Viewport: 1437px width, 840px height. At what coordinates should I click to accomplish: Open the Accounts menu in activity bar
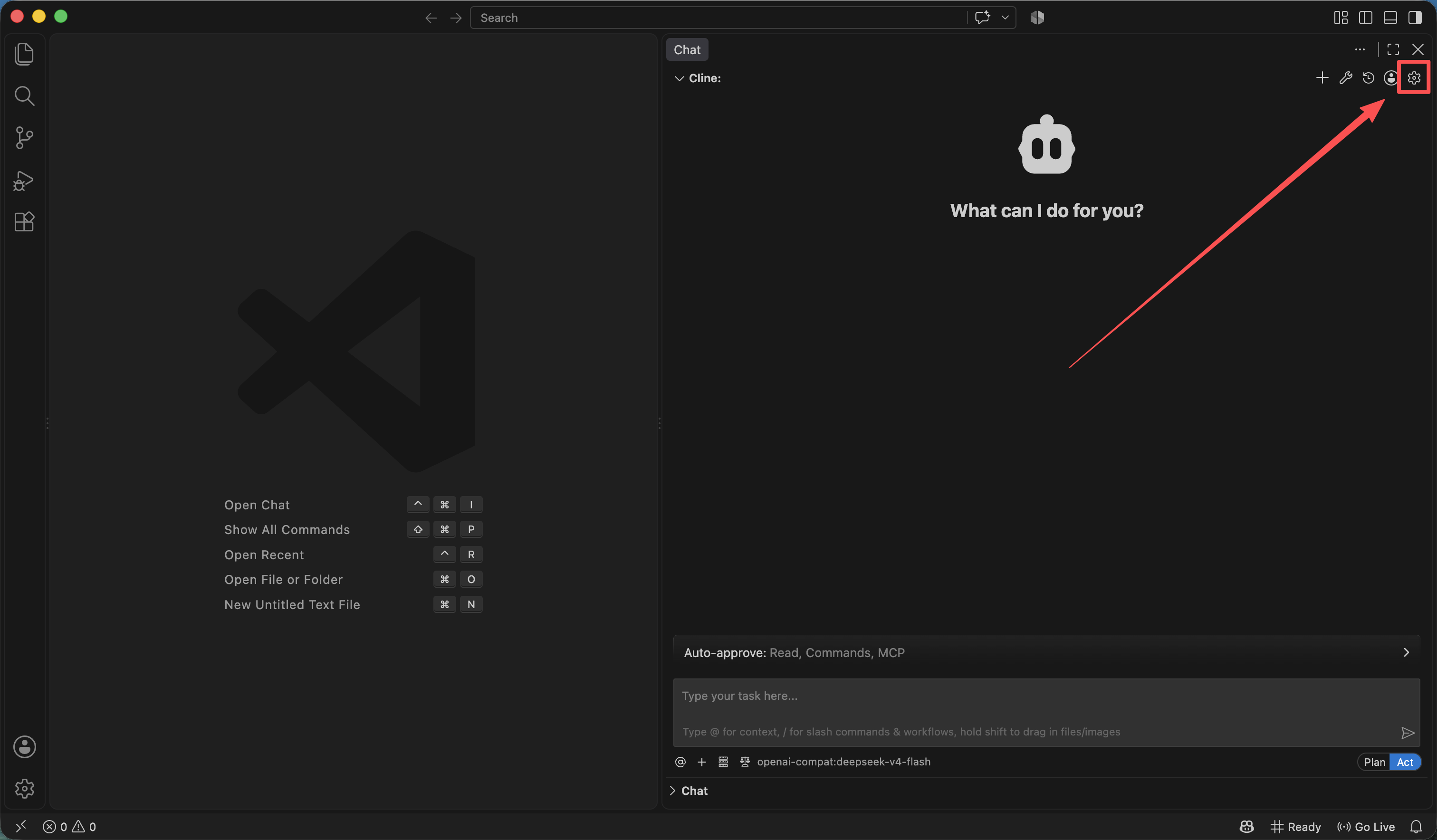pos(25,747)
